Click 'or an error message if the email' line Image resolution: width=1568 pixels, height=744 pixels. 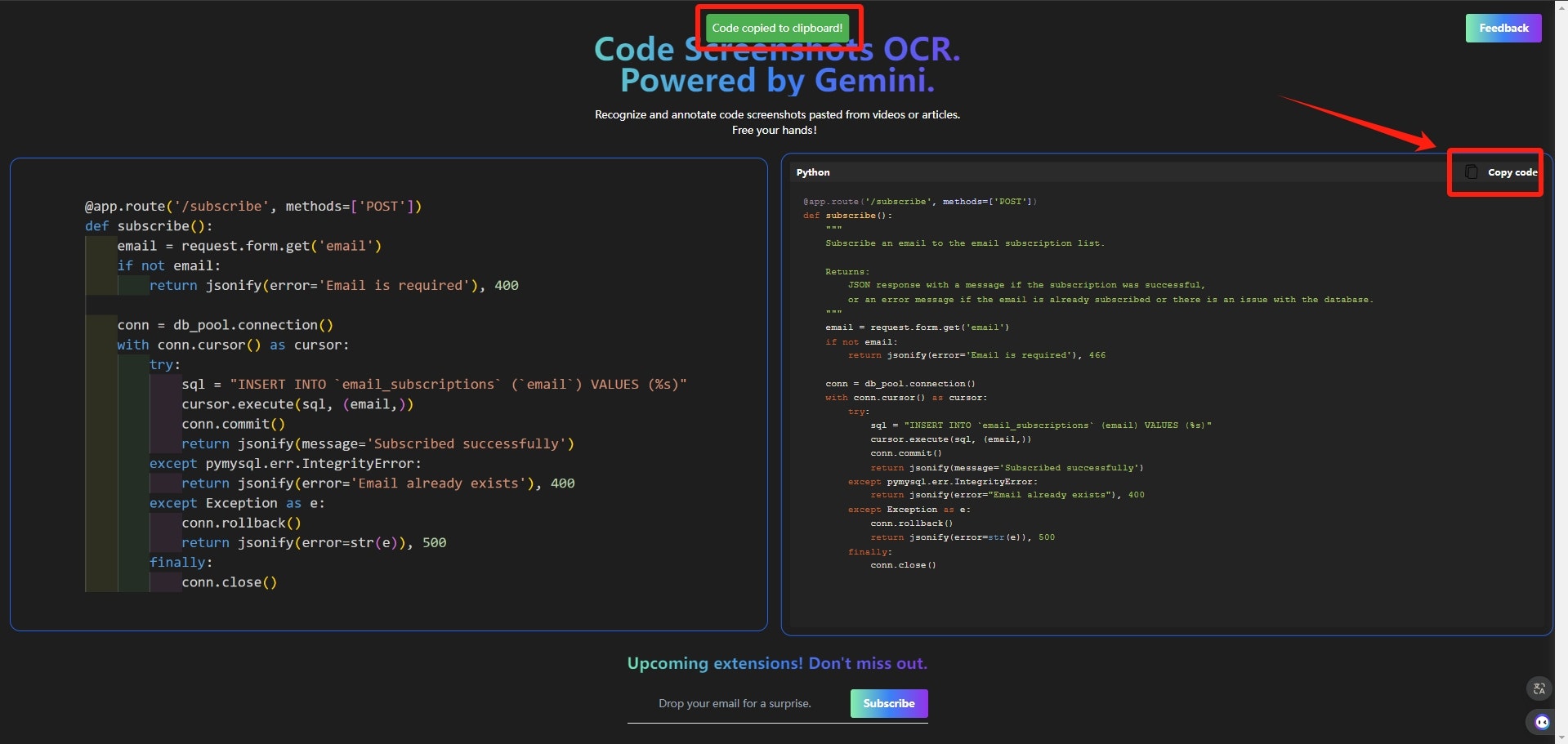click(x=1111, y=300)
